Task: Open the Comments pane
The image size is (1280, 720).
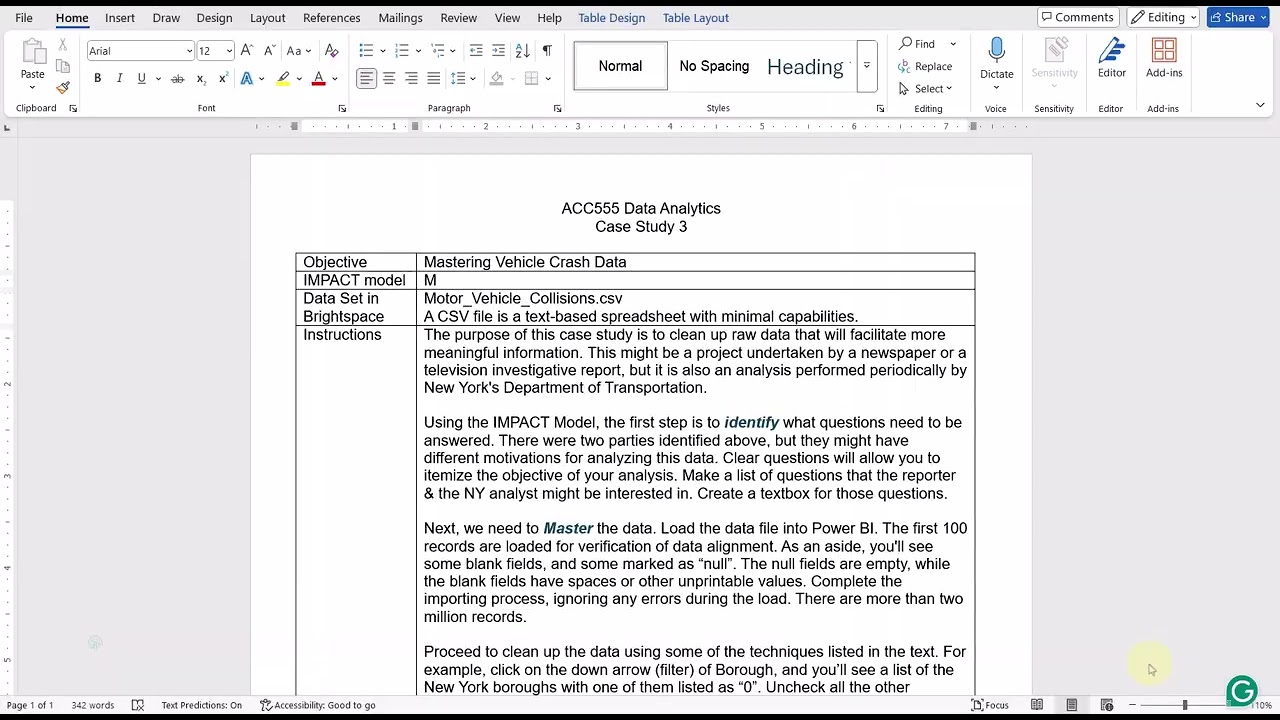Action: pos(1077,17)
